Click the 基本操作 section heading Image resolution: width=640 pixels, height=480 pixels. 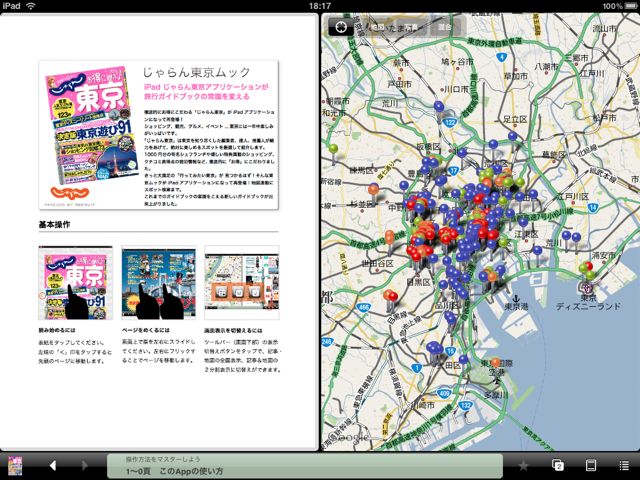54,225
